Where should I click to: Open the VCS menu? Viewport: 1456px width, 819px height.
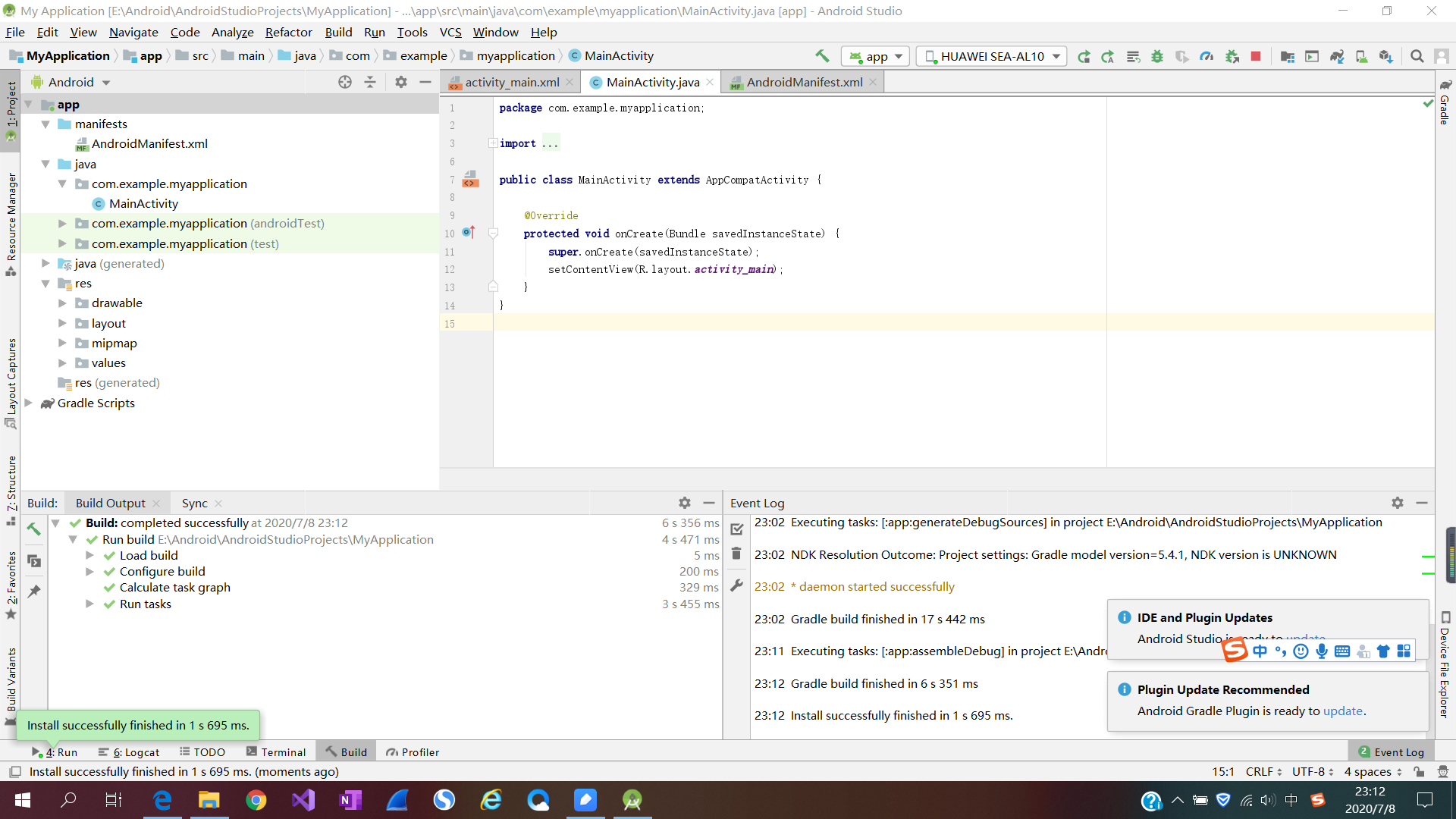tap(450, 32)
